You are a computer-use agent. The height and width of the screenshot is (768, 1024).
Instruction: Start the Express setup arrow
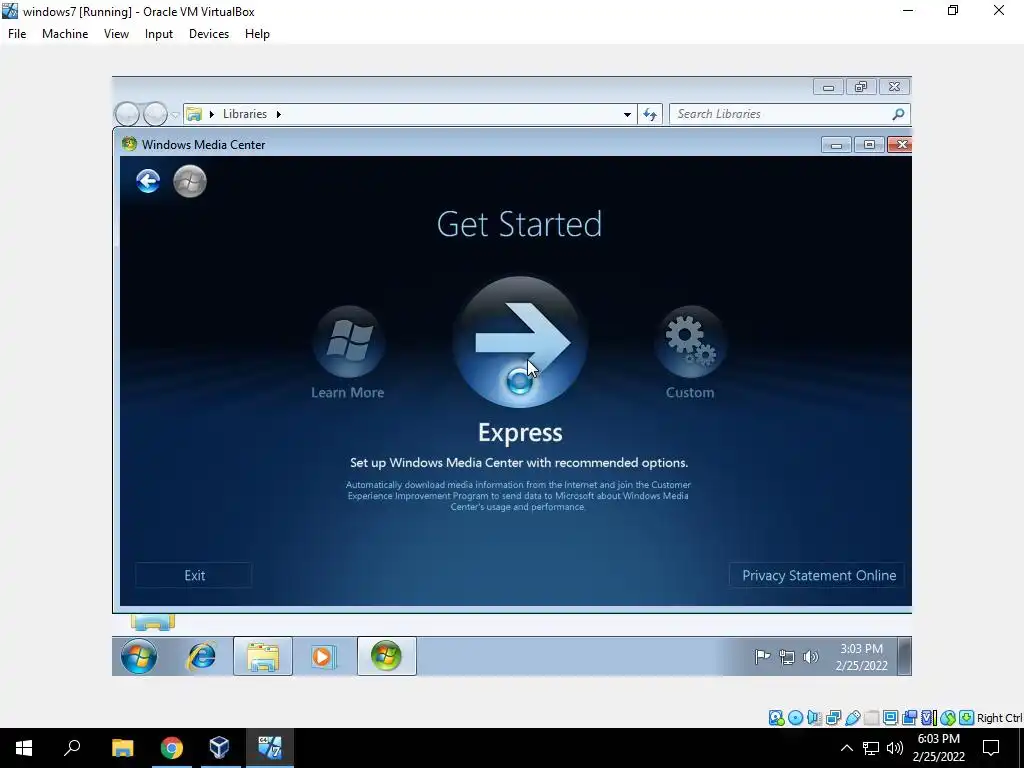pos(520,342)
